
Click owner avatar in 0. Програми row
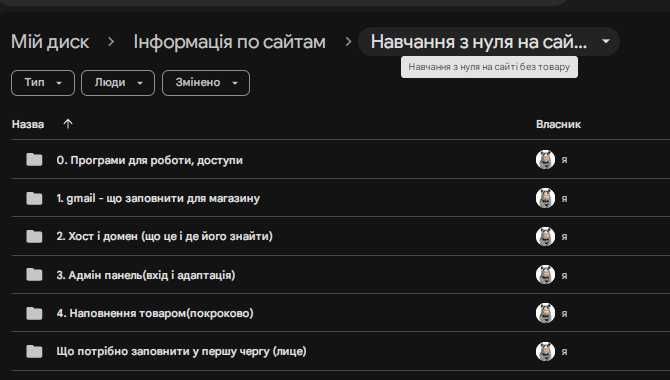tap(545, 160)
